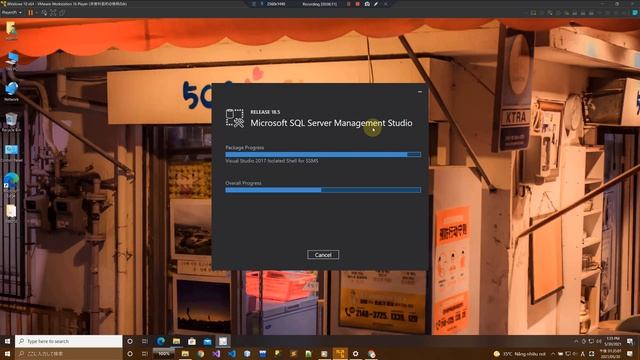Focus the 'Type here to search' box
Image resolution: width=640 pixels, height=360 pixels.
point(69,341)
